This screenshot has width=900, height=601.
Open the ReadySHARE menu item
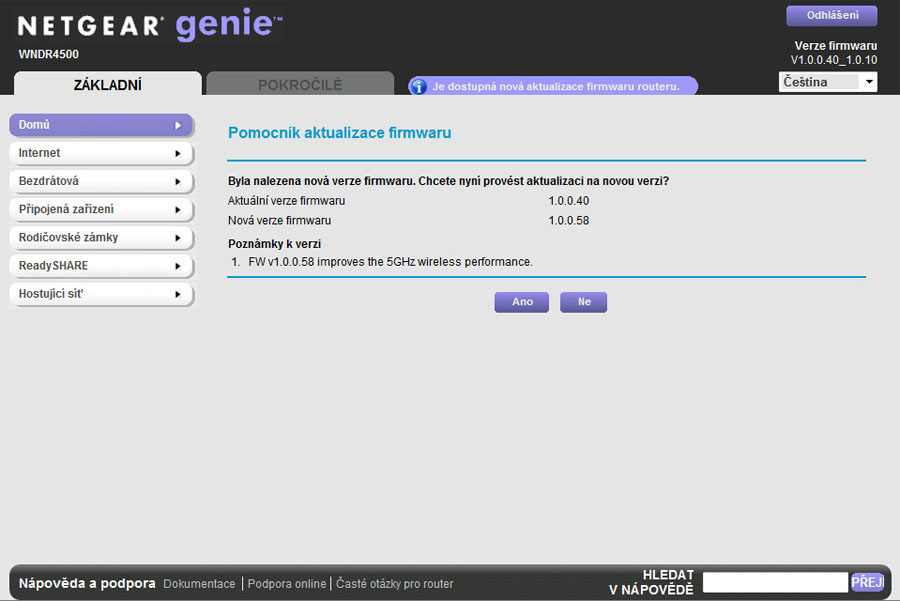pyautogui.click(x=101, y=266)
